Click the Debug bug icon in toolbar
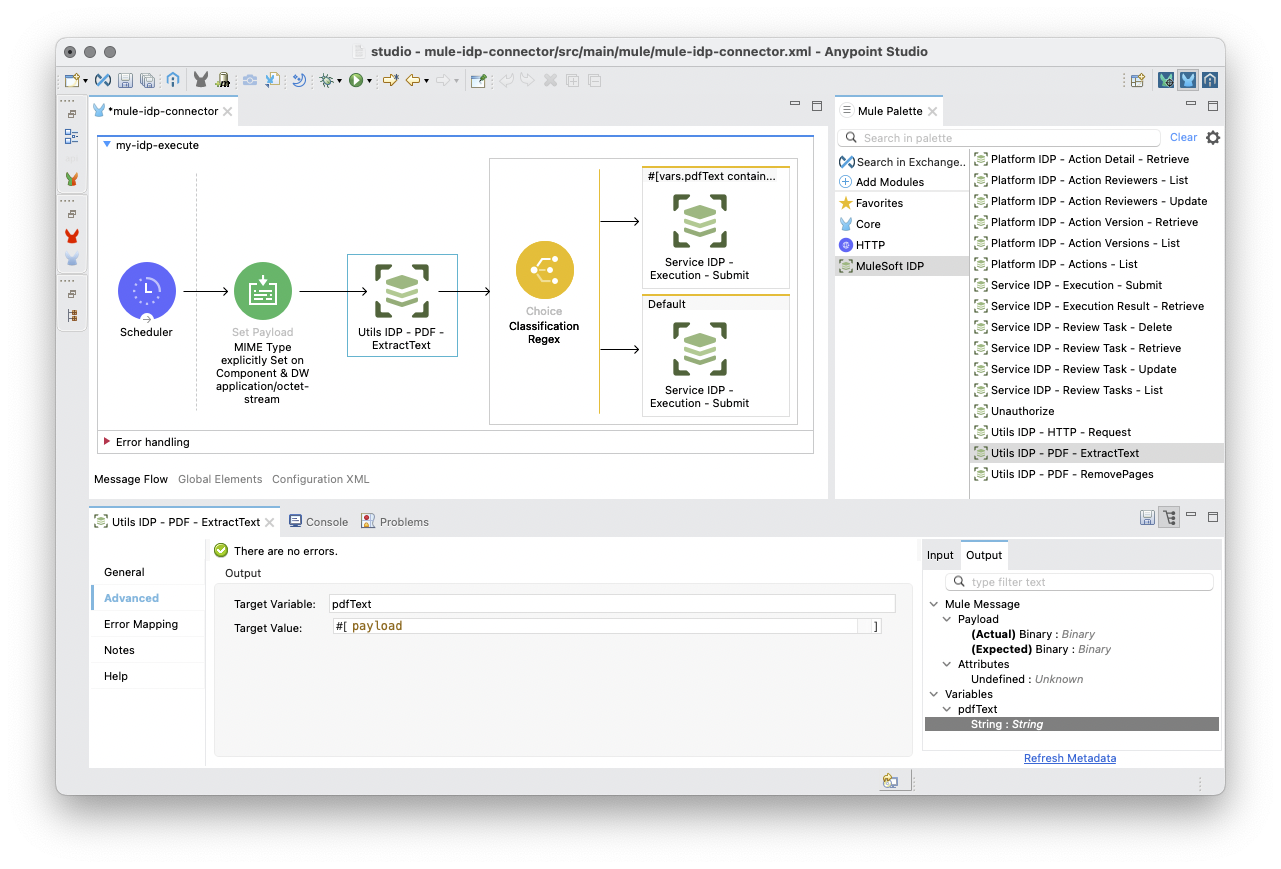This screenshot has width=1281, height=869. (326, 80)
